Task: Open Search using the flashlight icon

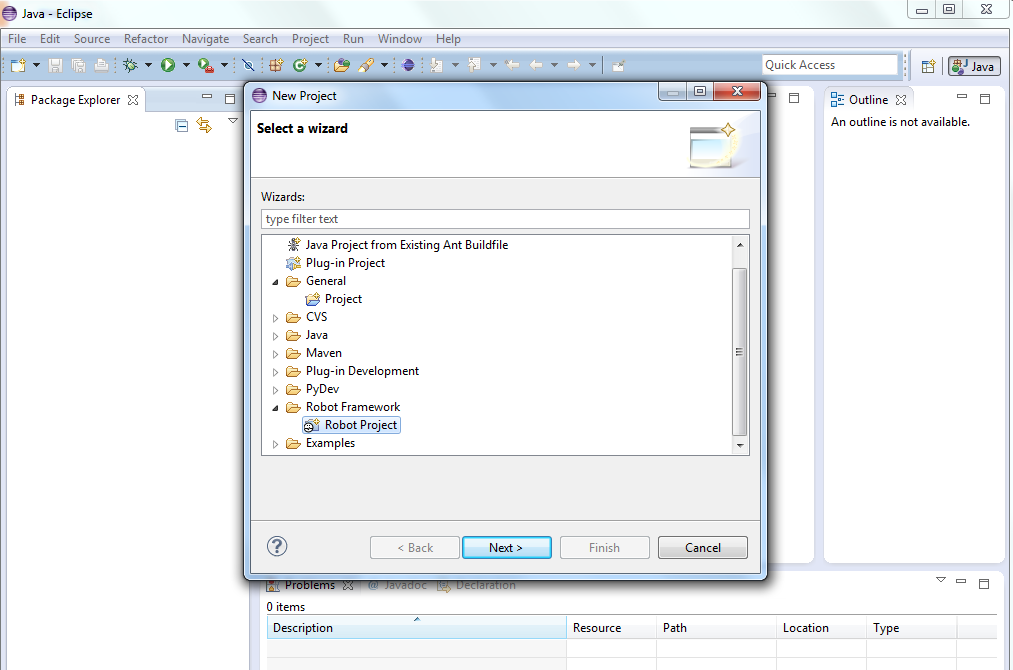Action: click(x=368, y=65)
